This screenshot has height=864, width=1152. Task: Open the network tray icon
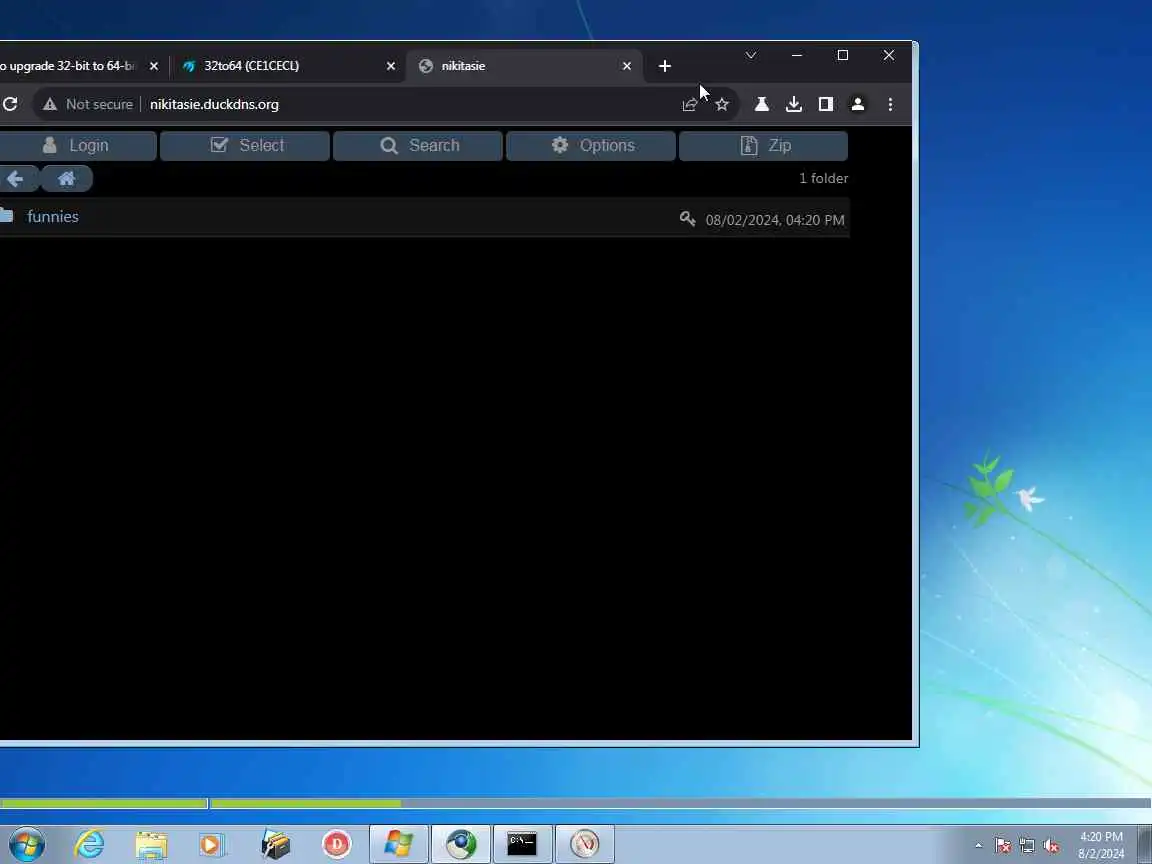[1027, 846]
